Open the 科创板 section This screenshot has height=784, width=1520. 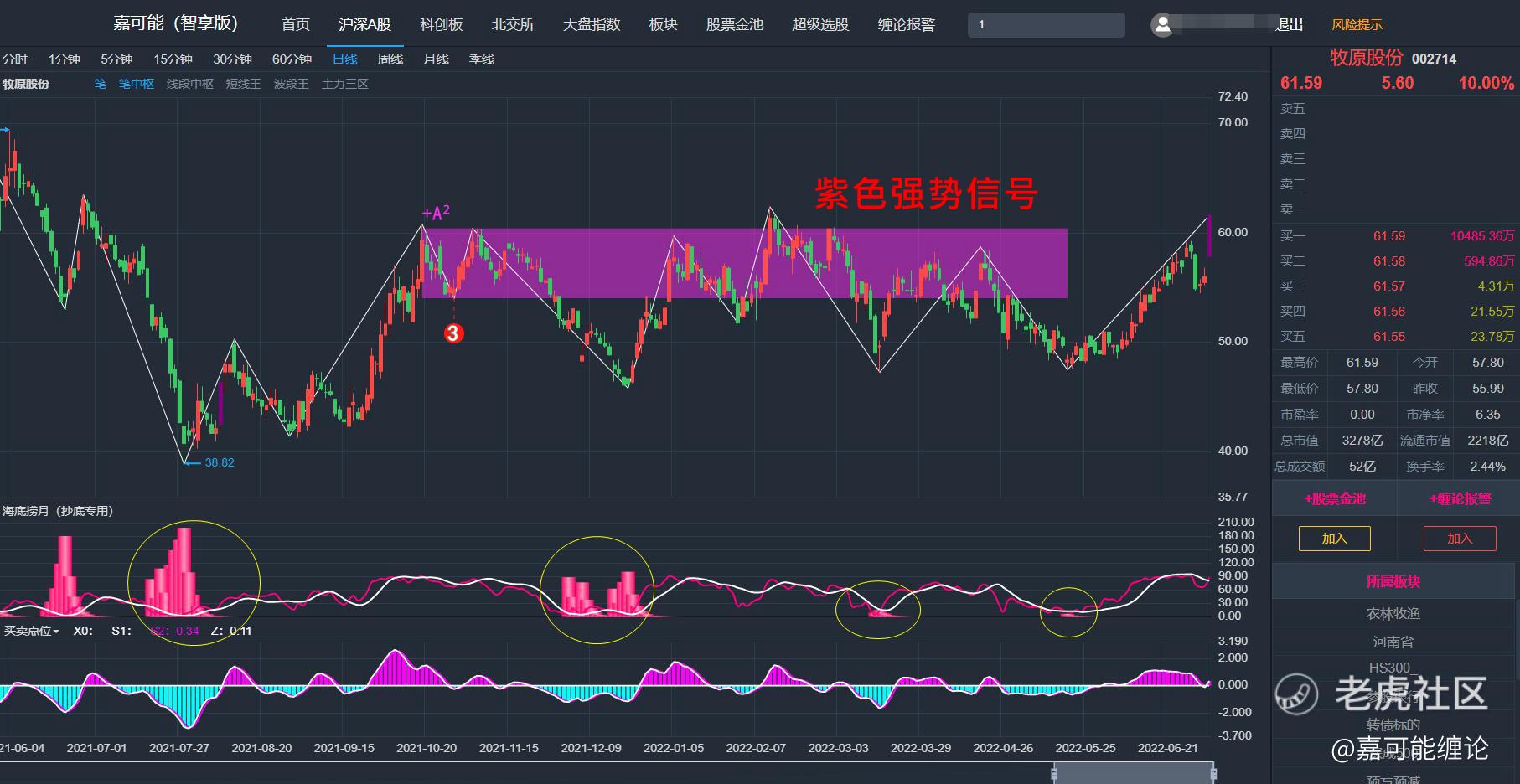point(442,25)
